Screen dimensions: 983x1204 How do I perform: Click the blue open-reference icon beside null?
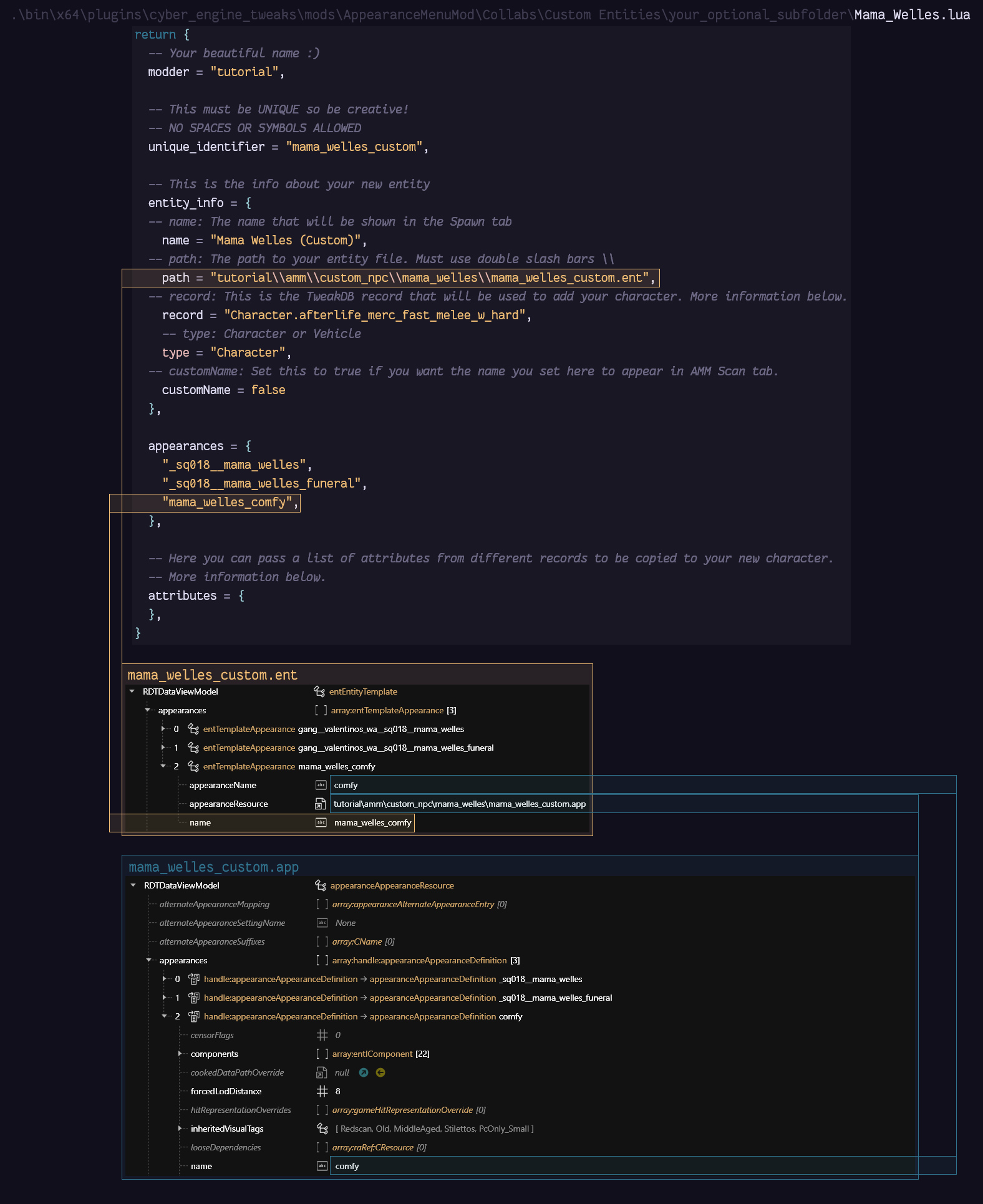pos(364,1072)
